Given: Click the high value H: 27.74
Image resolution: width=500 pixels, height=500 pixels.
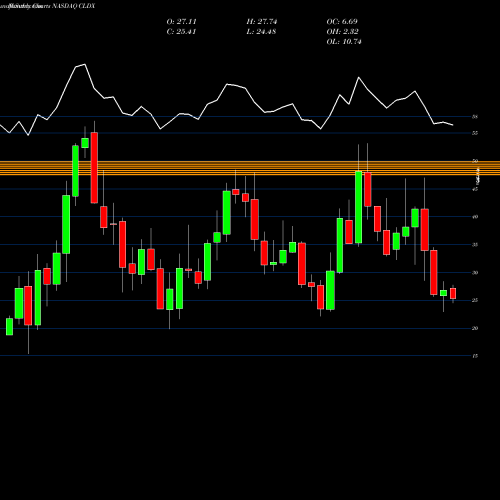Looking at the screenshot, I should (262, 22).
